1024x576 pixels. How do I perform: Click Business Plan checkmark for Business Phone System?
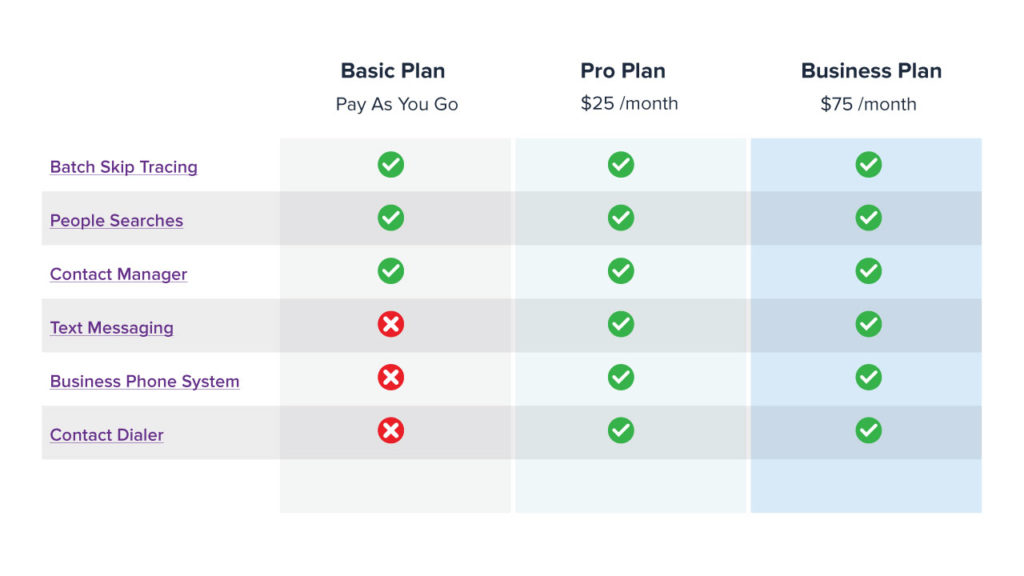pos(869,377)
